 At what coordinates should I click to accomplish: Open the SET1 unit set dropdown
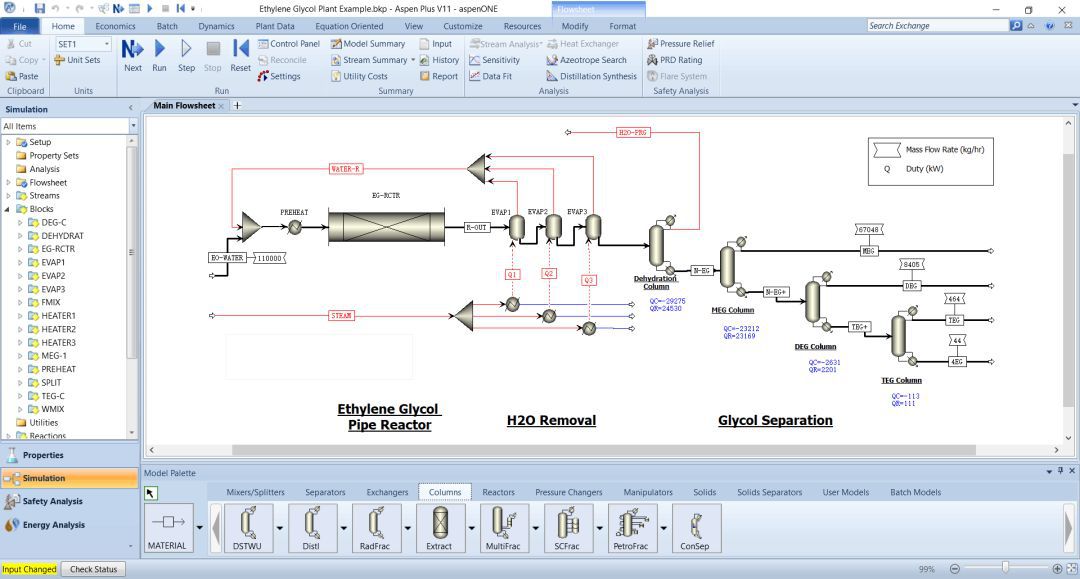pyautogui.click(x=107, y=44)
